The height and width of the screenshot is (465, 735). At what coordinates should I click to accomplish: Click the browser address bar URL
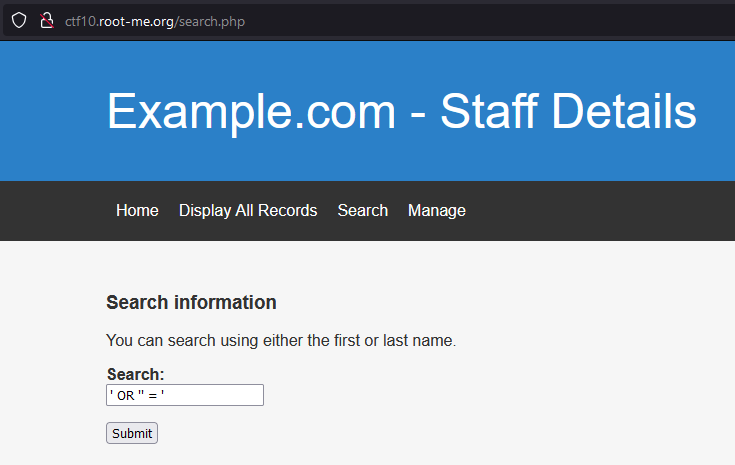[154, 21]
